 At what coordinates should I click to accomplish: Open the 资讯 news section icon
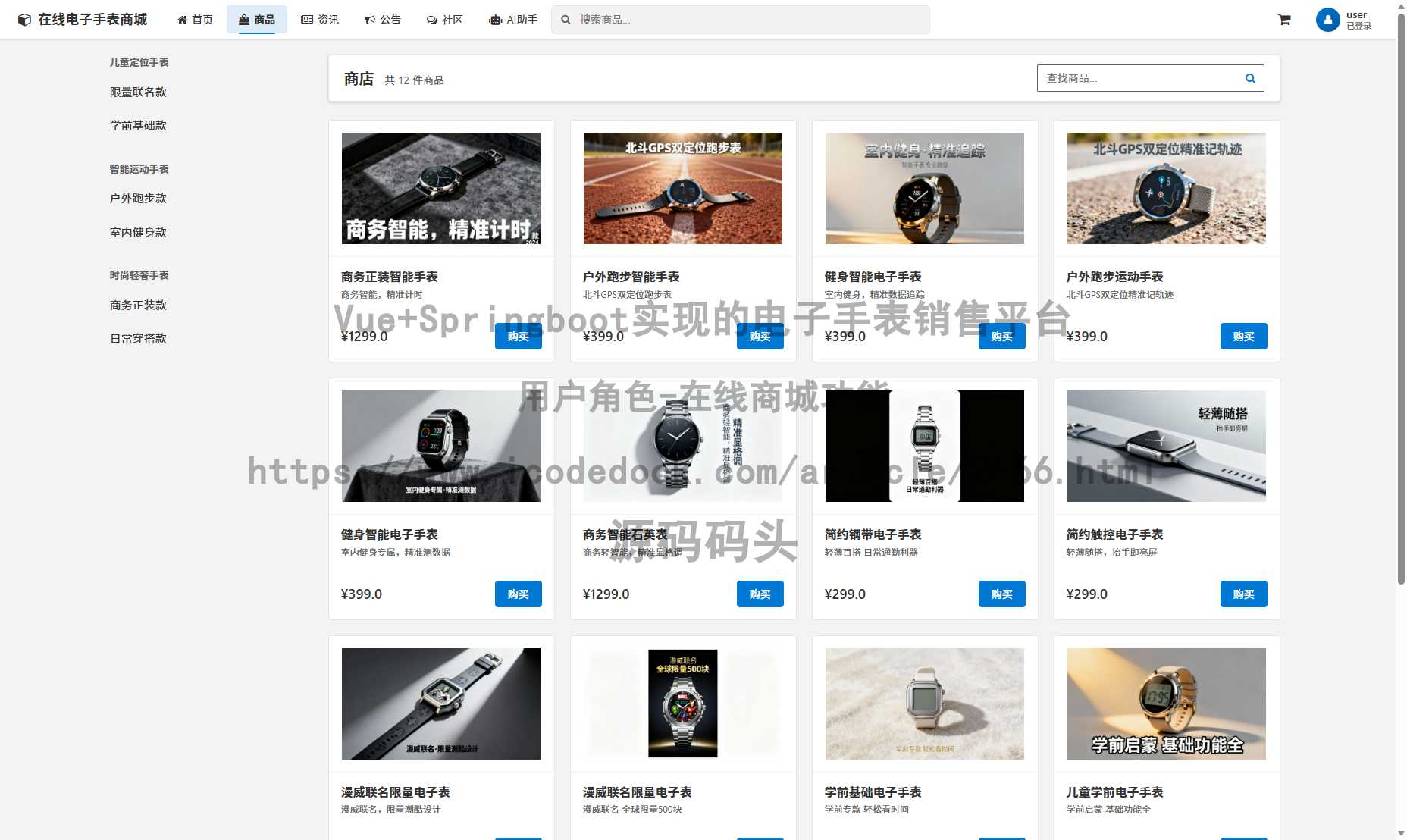click(306, 19)
